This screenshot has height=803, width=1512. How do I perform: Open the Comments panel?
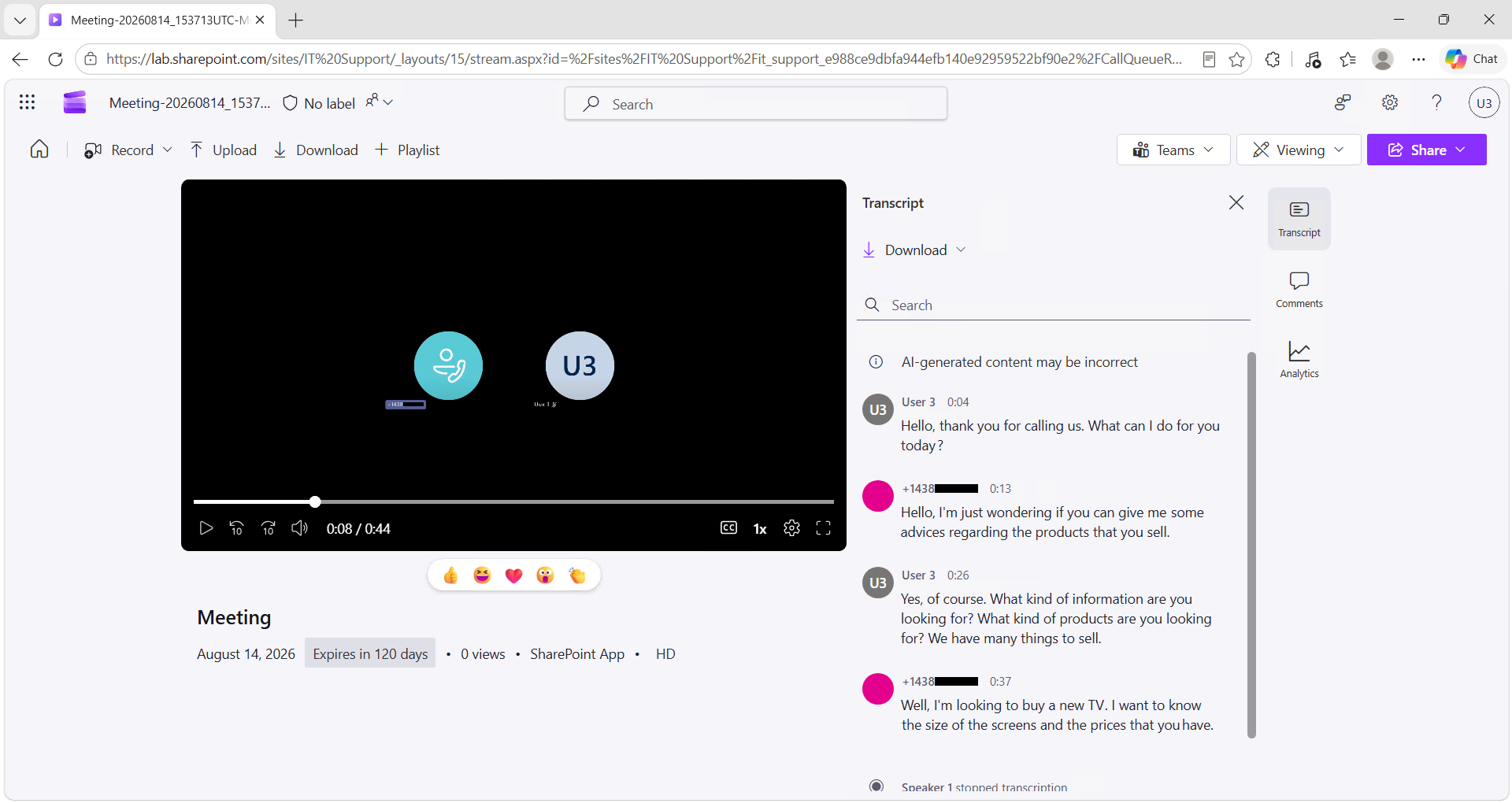[x=1299, y=289]
